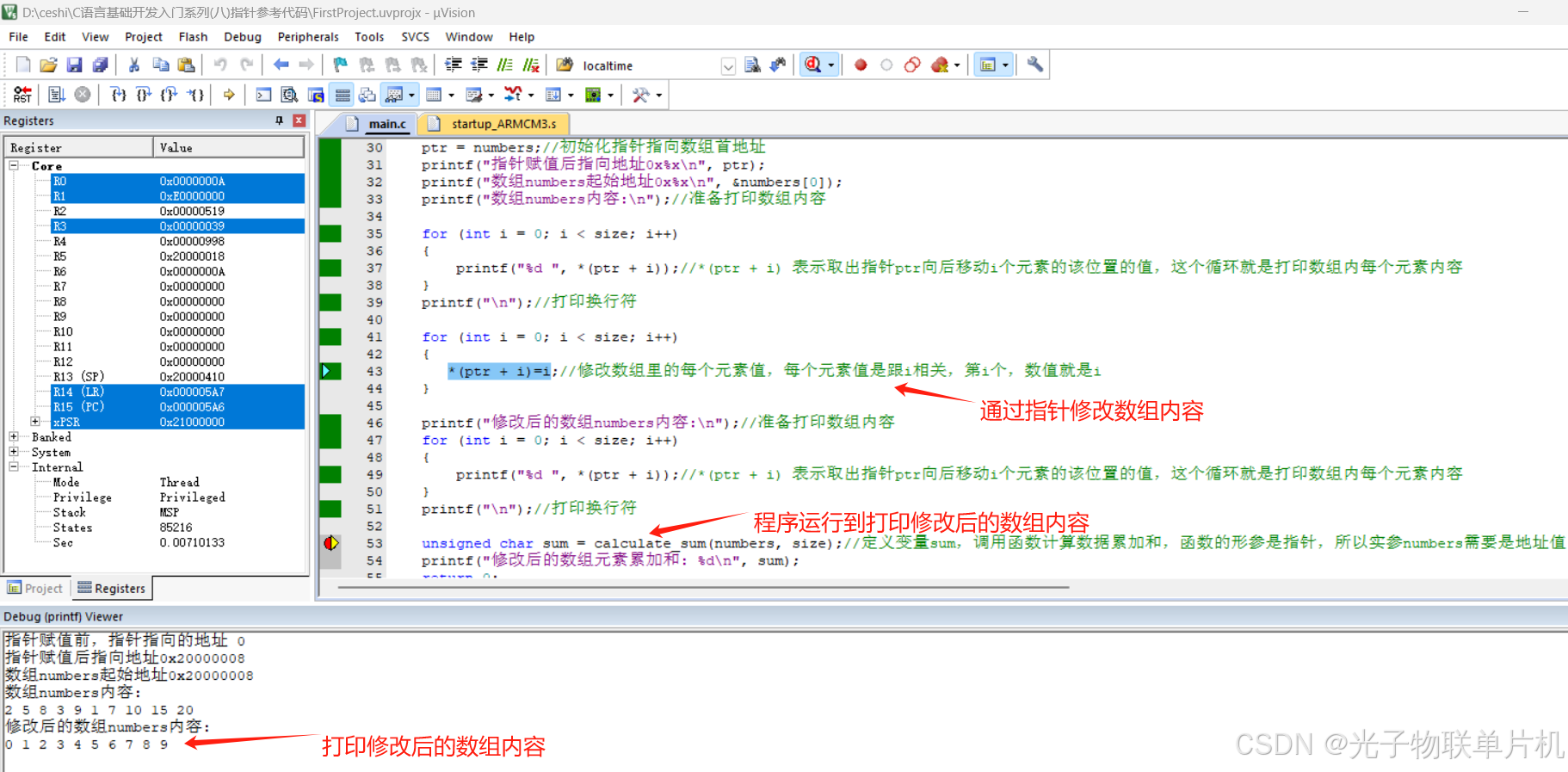Switch to startup_ARMCM3.s tab

coord(493,124)
